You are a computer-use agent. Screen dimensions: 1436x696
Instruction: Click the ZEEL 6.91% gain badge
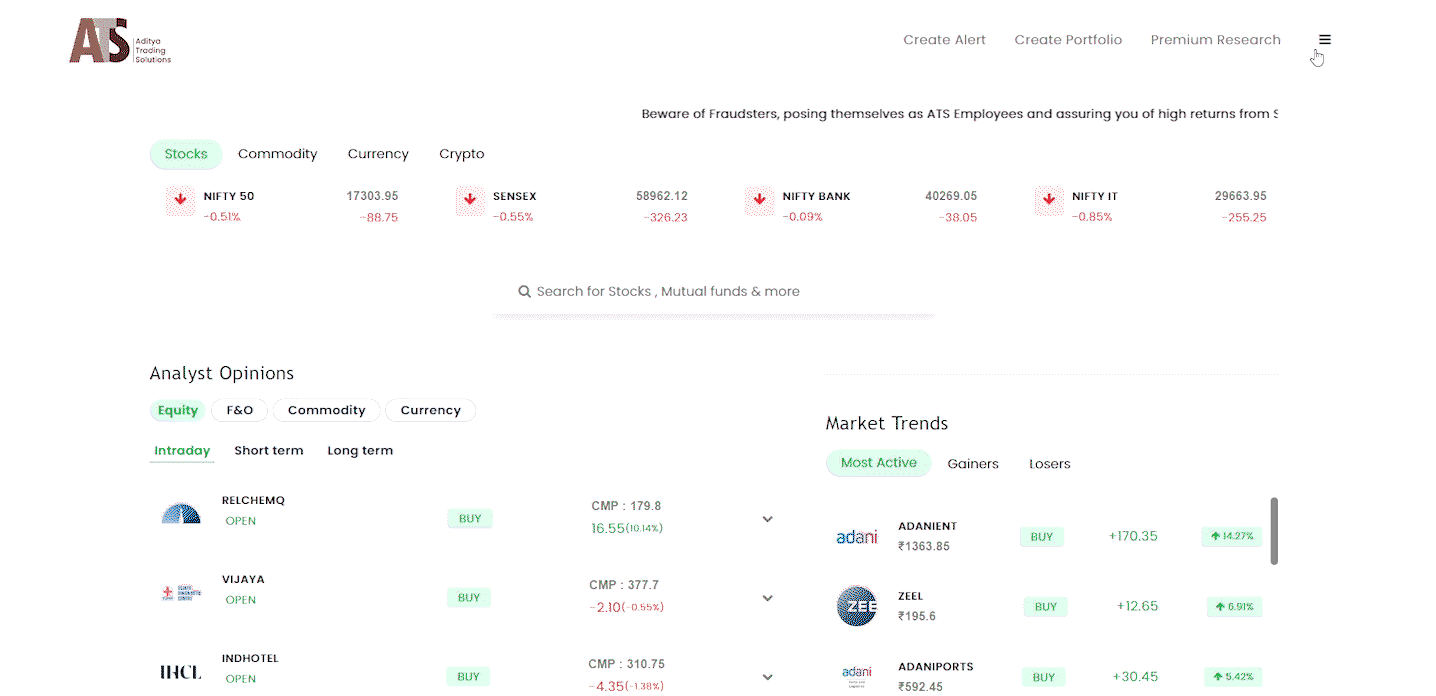[1232, 606]
